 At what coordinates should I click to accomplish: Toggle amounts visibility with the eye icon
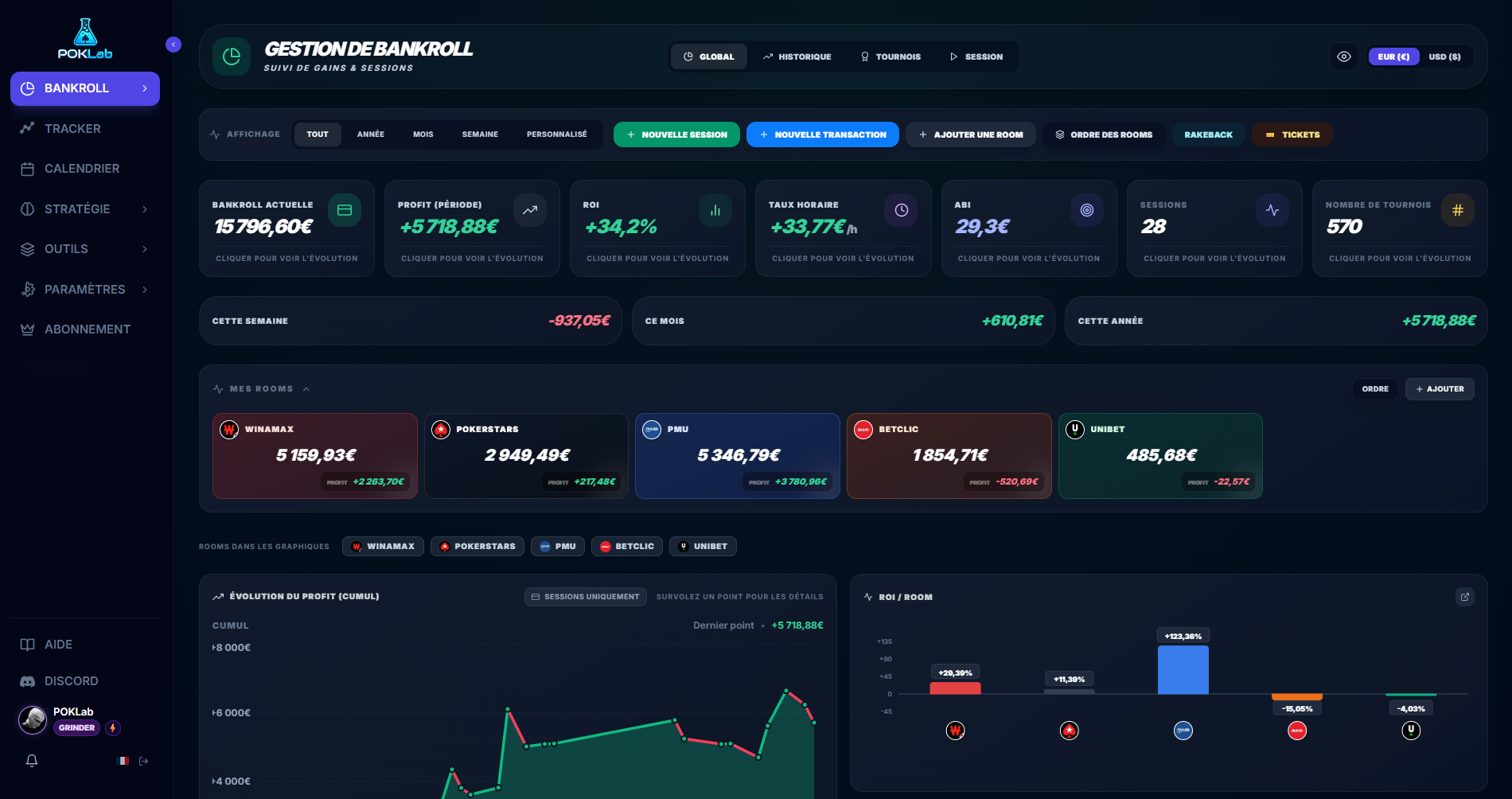point(1344,57)
